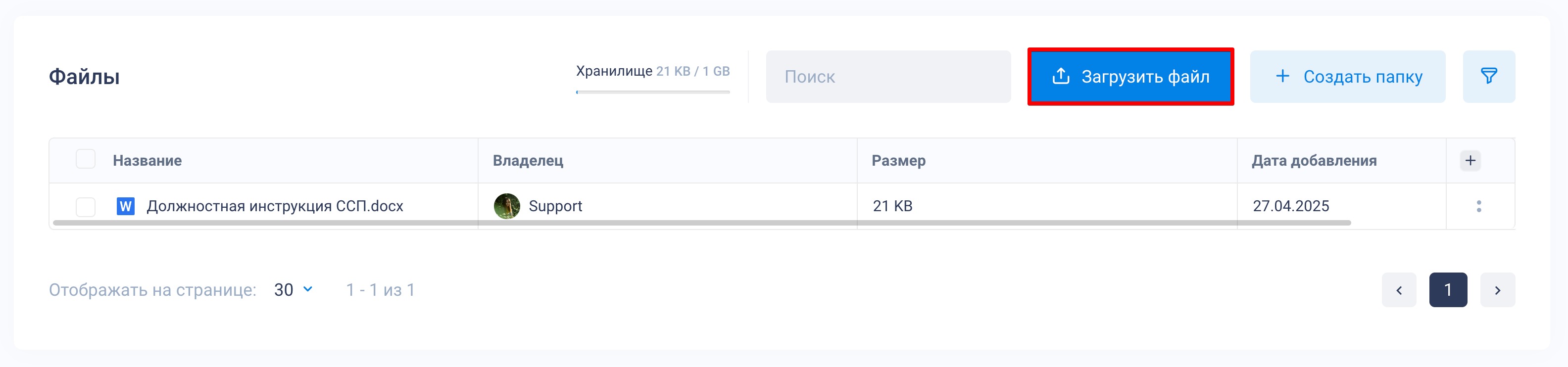The width and height of the screenshot is (1568, 367).
Task: Sort by the Дата добавления column header
Action: [x=1314, y=161]
